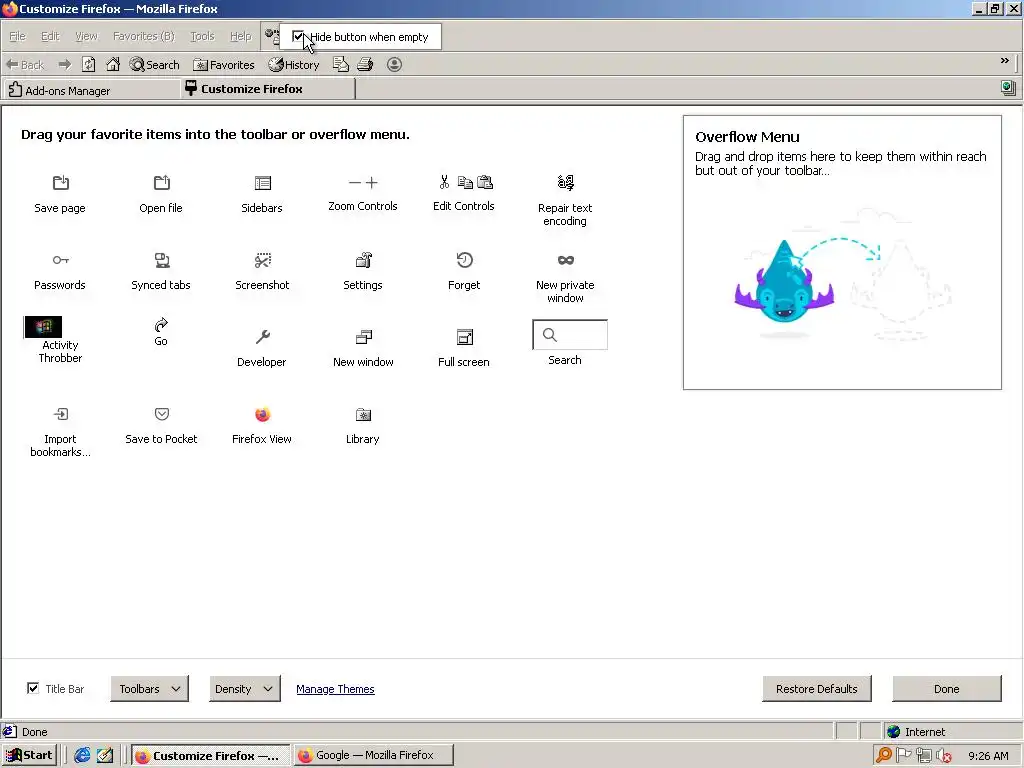The height and width of the screenshot is (768, 1024).
Task: Pick the Full screen icon
Action: pyautogui.click(x=464, y=337)
